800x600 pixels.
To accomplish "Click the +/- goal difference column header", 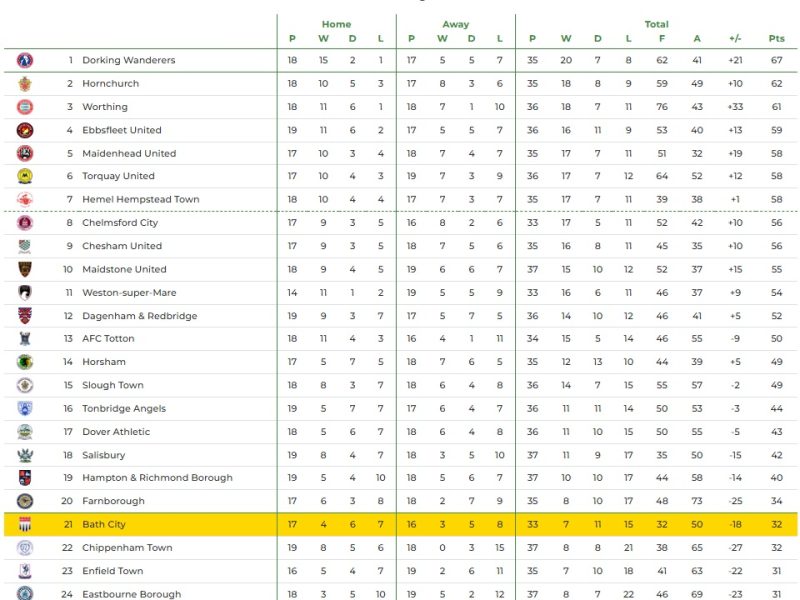I will click(x=735, y=39).
